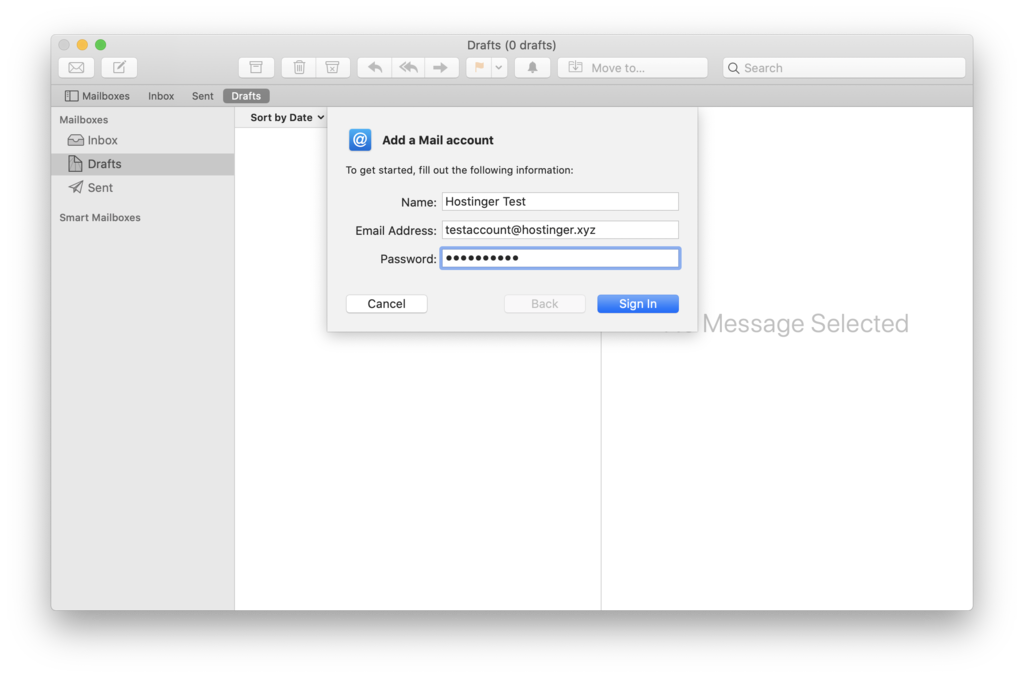This screenshot has width=1024, height=678.
Task: Open Inbox in the sidebar
Action: (x=142, y=140)
